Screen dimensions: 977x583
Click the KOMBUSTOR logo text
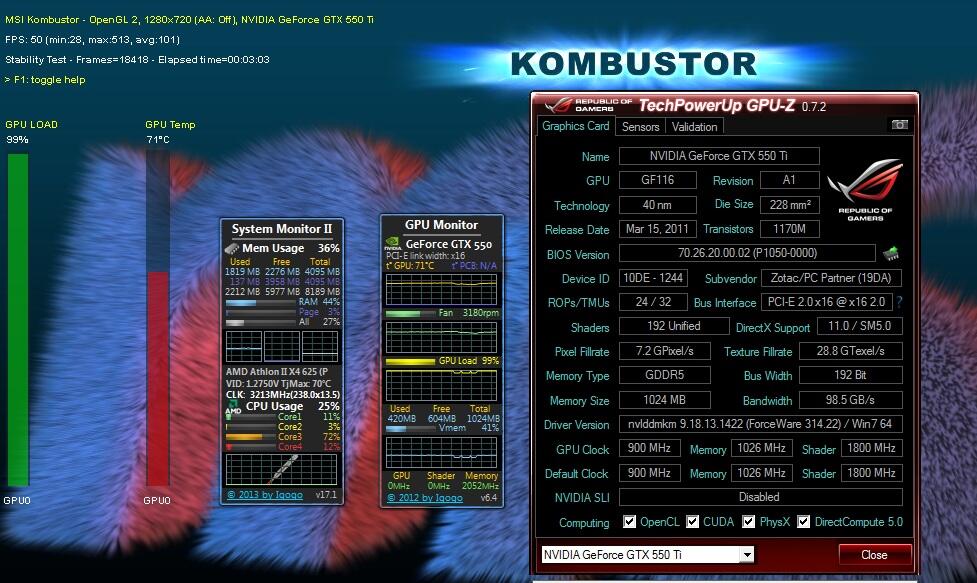(634, 64)
